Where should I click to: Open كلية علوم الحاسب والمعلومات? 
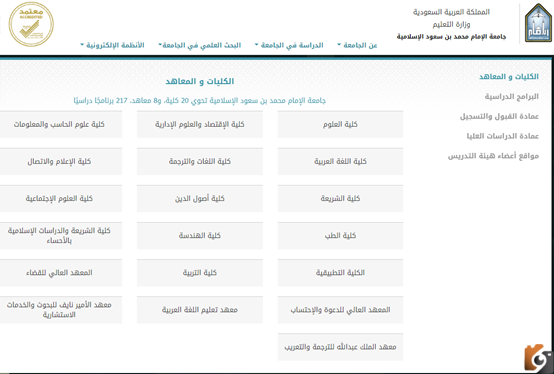click(x=60, y=124)
